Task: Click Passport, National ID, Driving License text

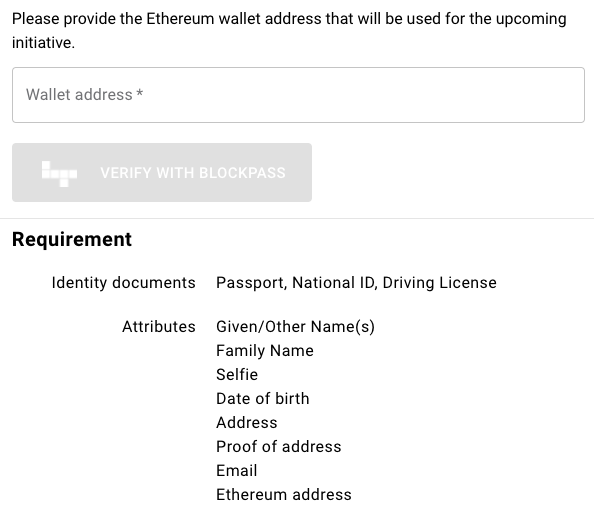Action: coord(356,283)
